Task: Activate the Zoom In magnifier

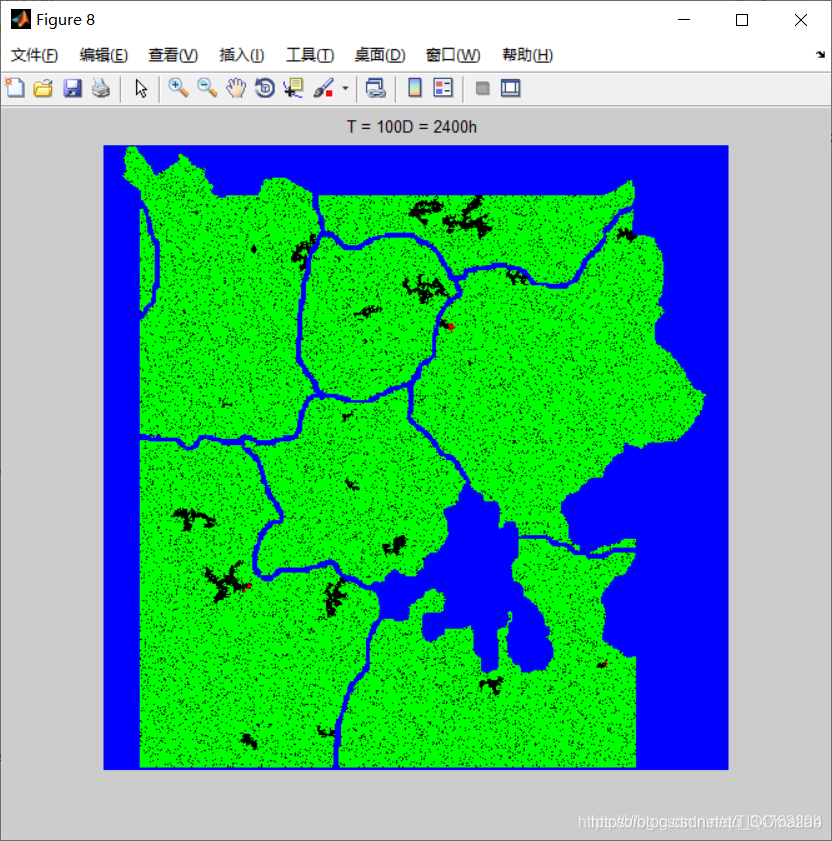Action: point(178,88)
